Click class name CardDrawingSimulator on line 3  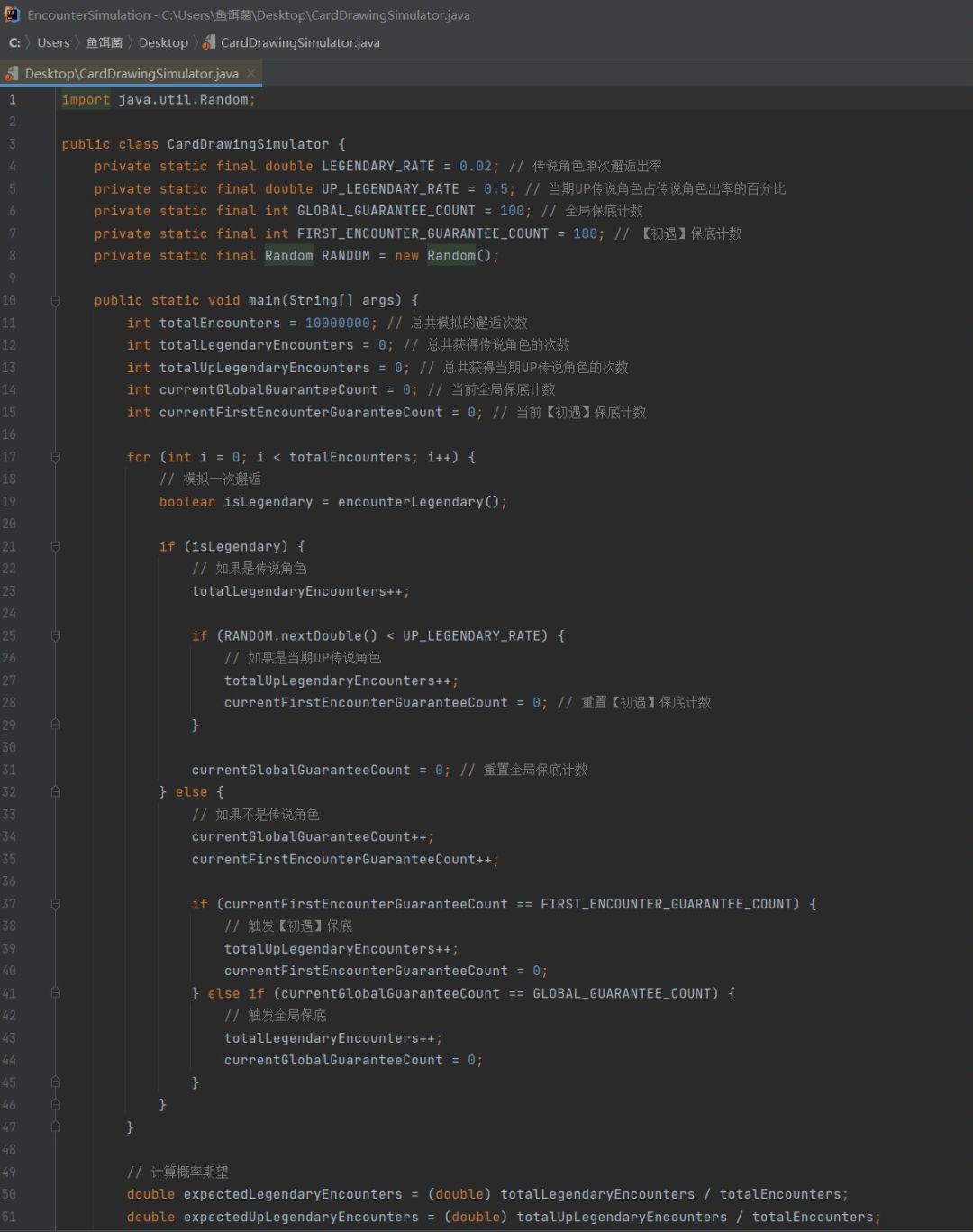coord(248,144)
